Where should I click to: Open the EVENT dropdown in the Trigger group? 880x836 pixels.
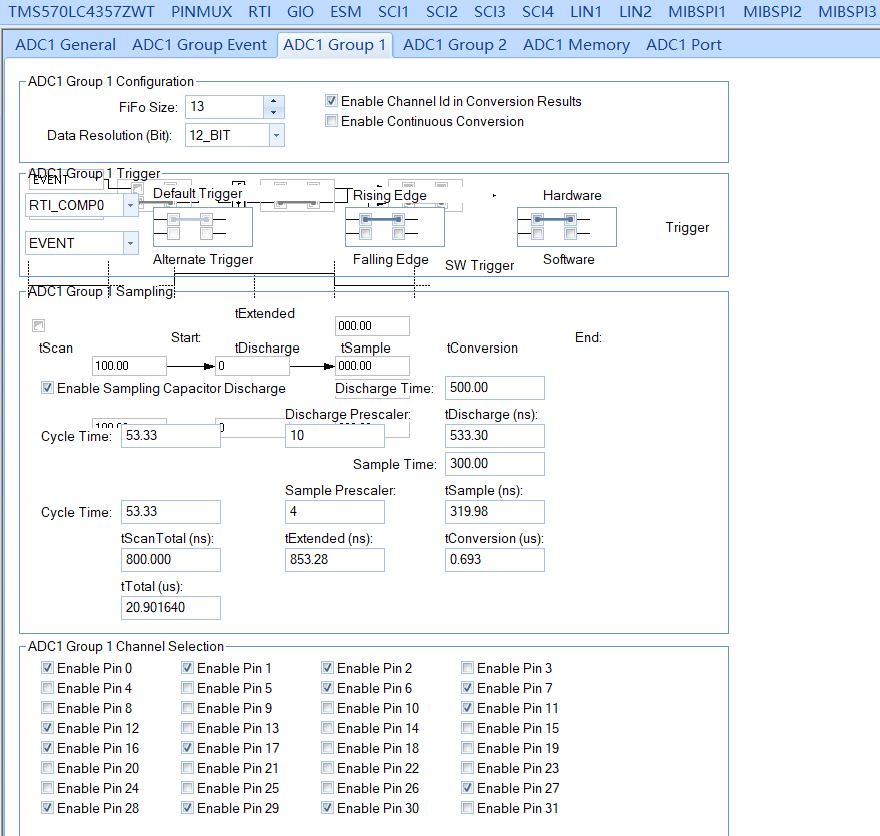[x=131, y=242]
